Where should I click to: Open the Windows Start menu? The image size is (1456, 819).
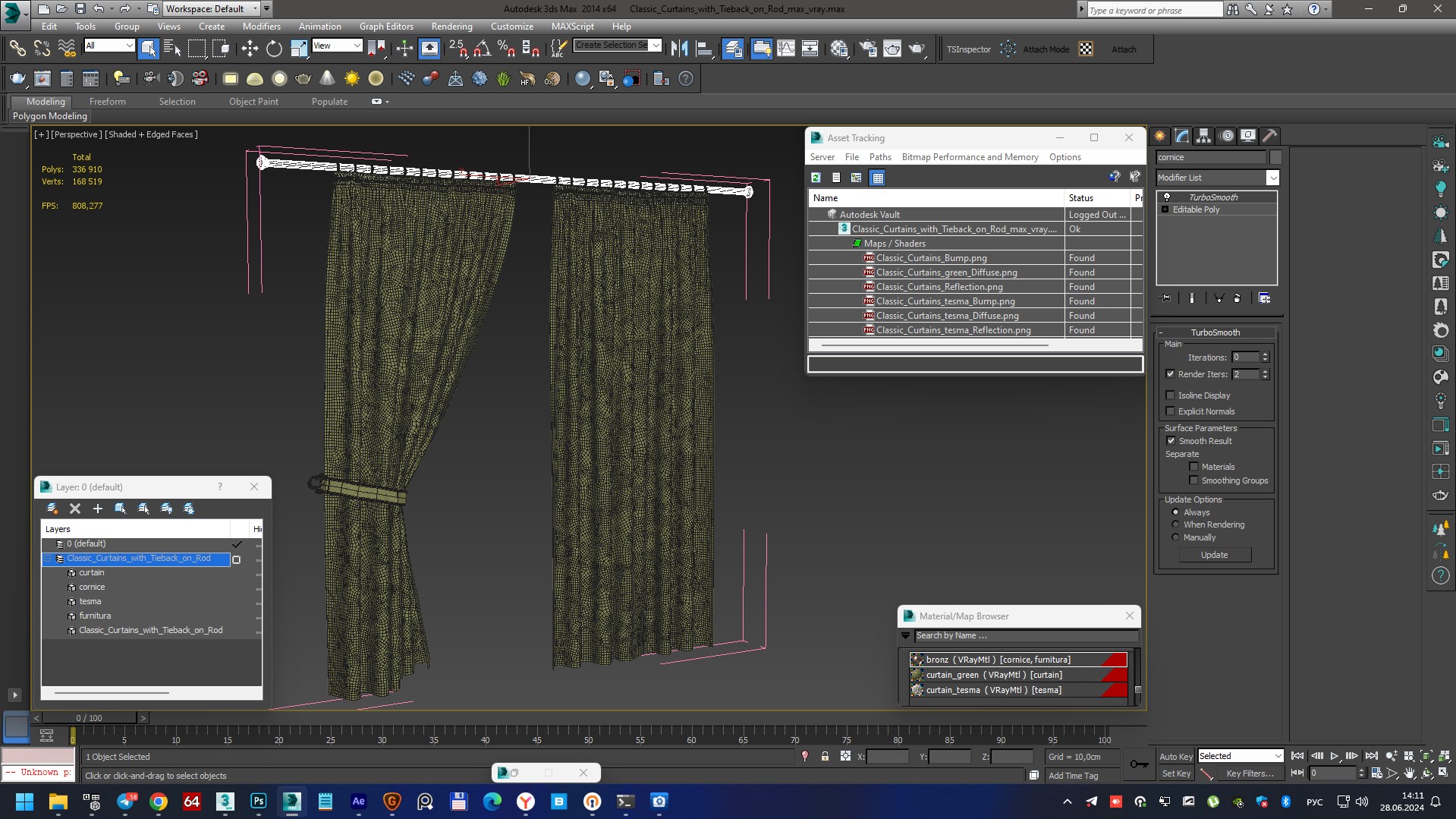[24, 802]
